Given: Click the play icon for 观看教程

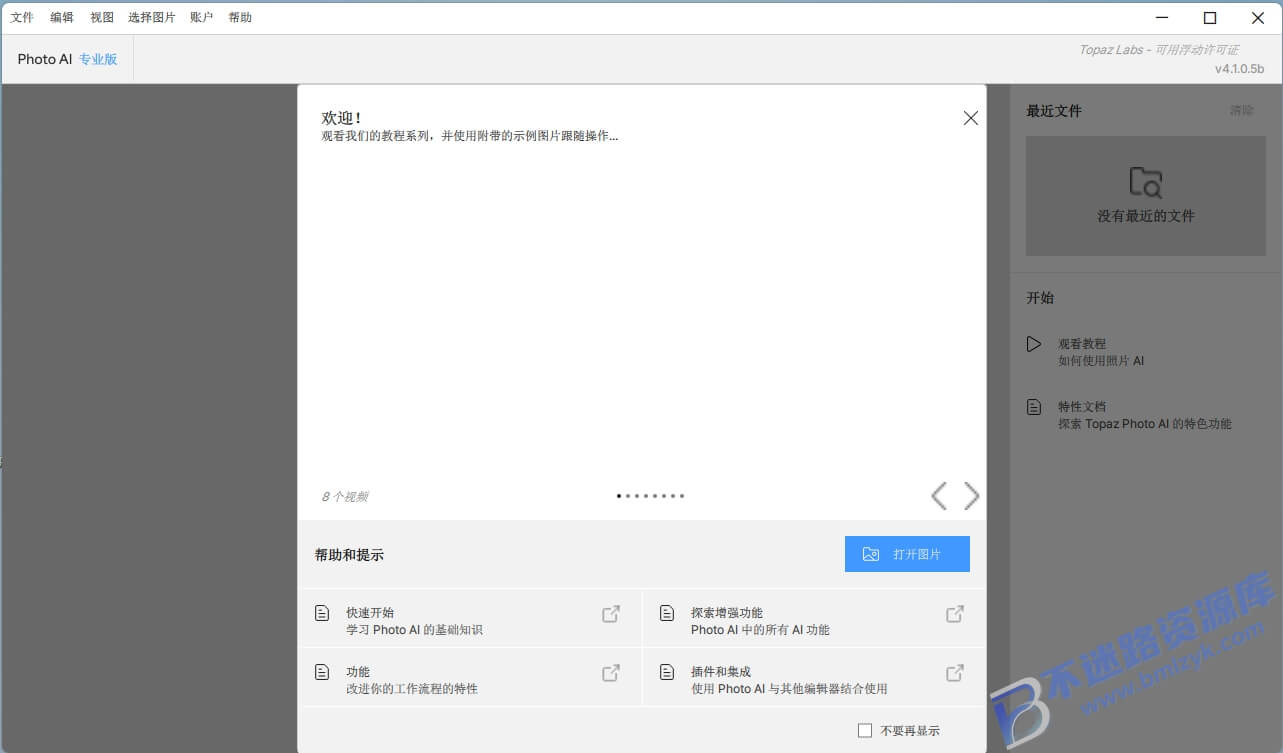Looking at the screenshot, I should (x=1034, y=344).
